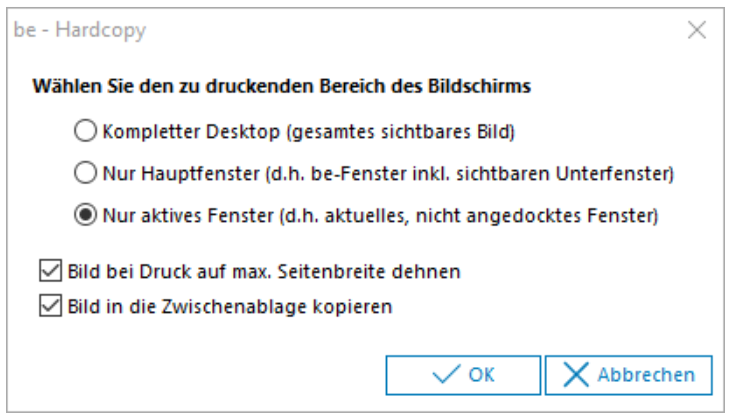Click the 'be - Hardcopy' title bar text

pyautogui.click(x=80, y=30)
